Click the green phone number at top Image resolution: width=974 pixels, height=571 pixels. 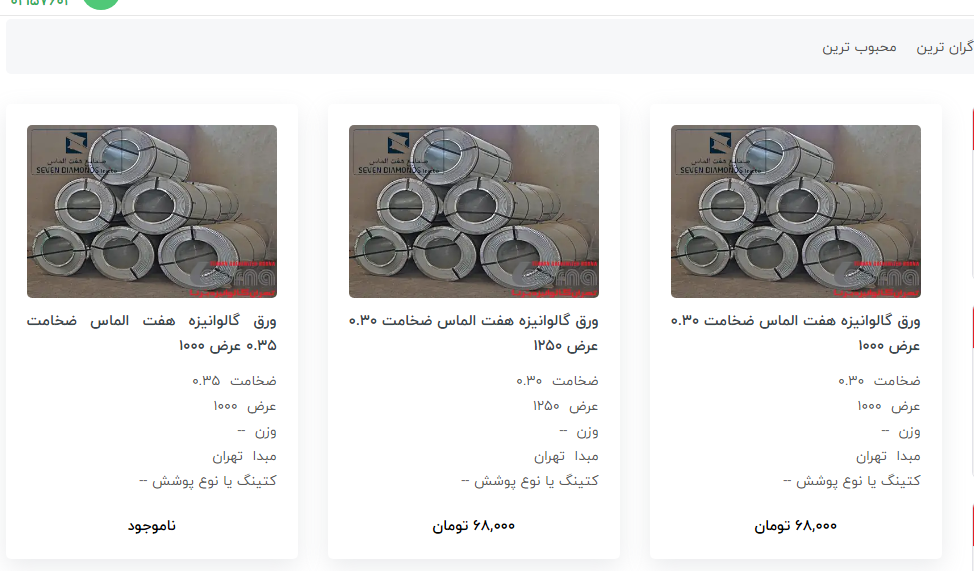[39, 3]
